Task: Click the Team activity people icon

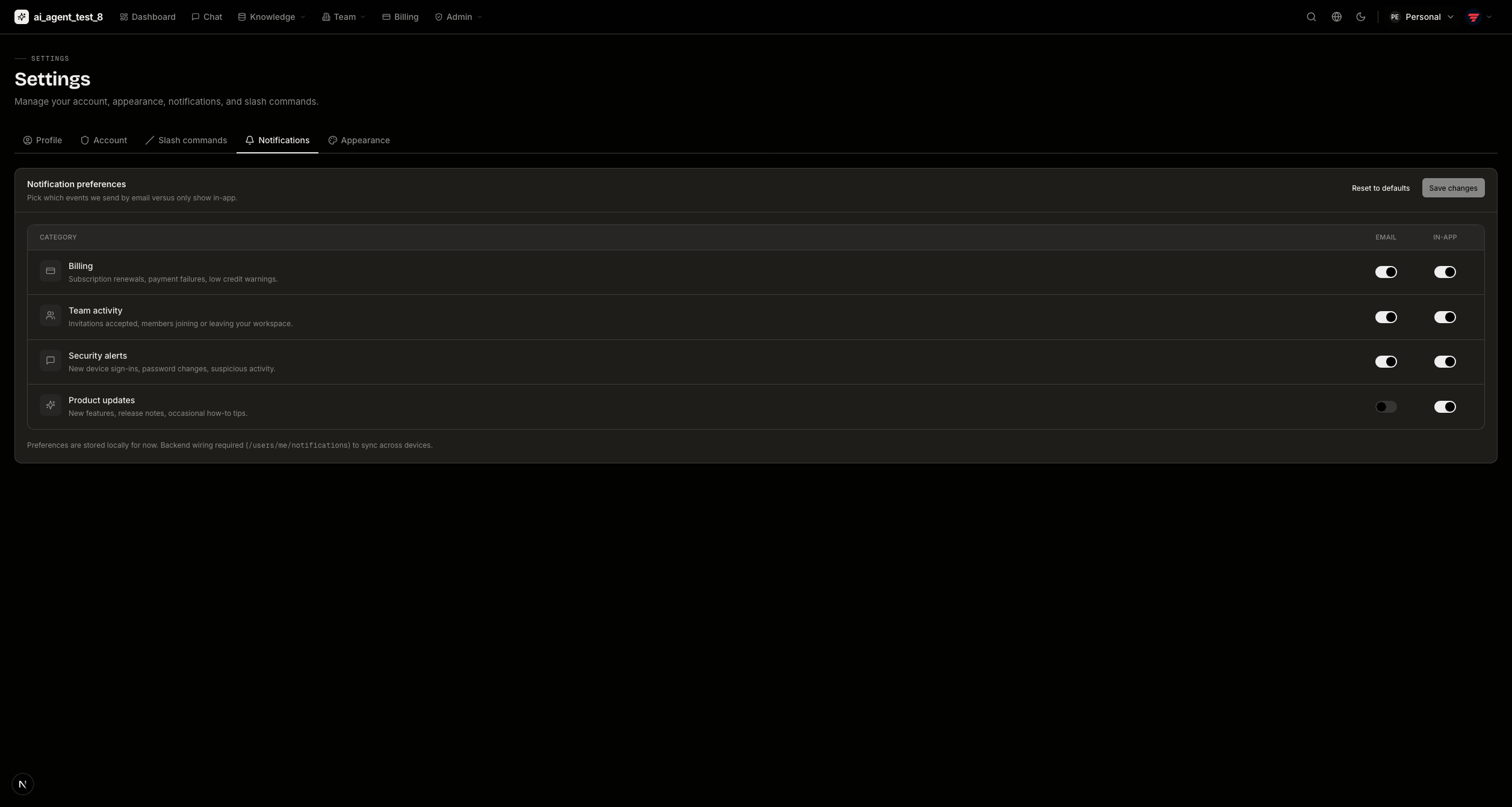Action: (x=51, y=315)
